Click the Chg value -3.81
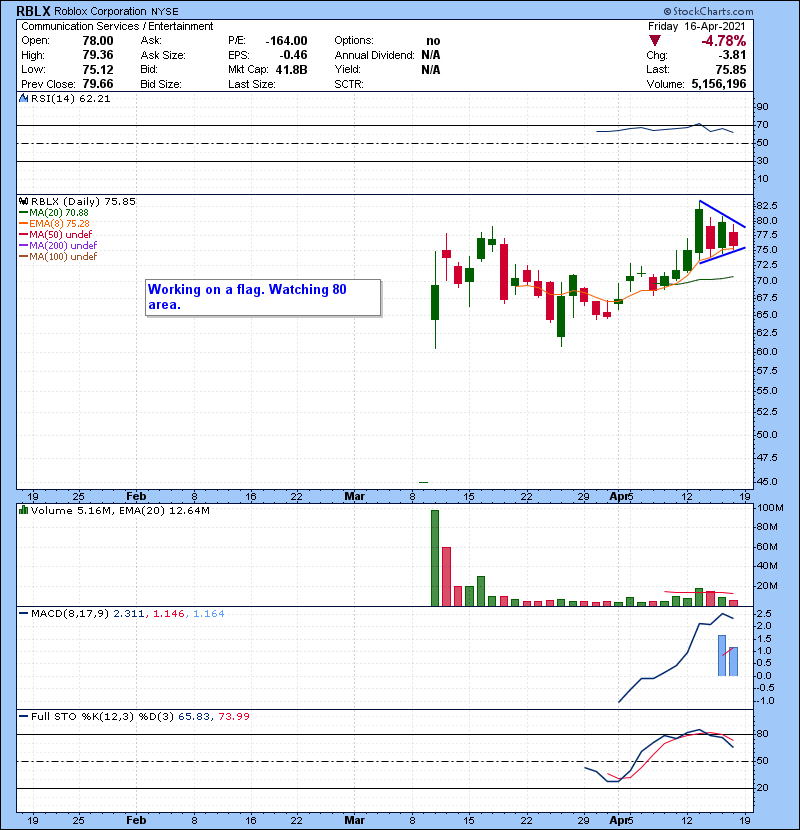Viewport: 800px width, 830px height. point(732,55)
